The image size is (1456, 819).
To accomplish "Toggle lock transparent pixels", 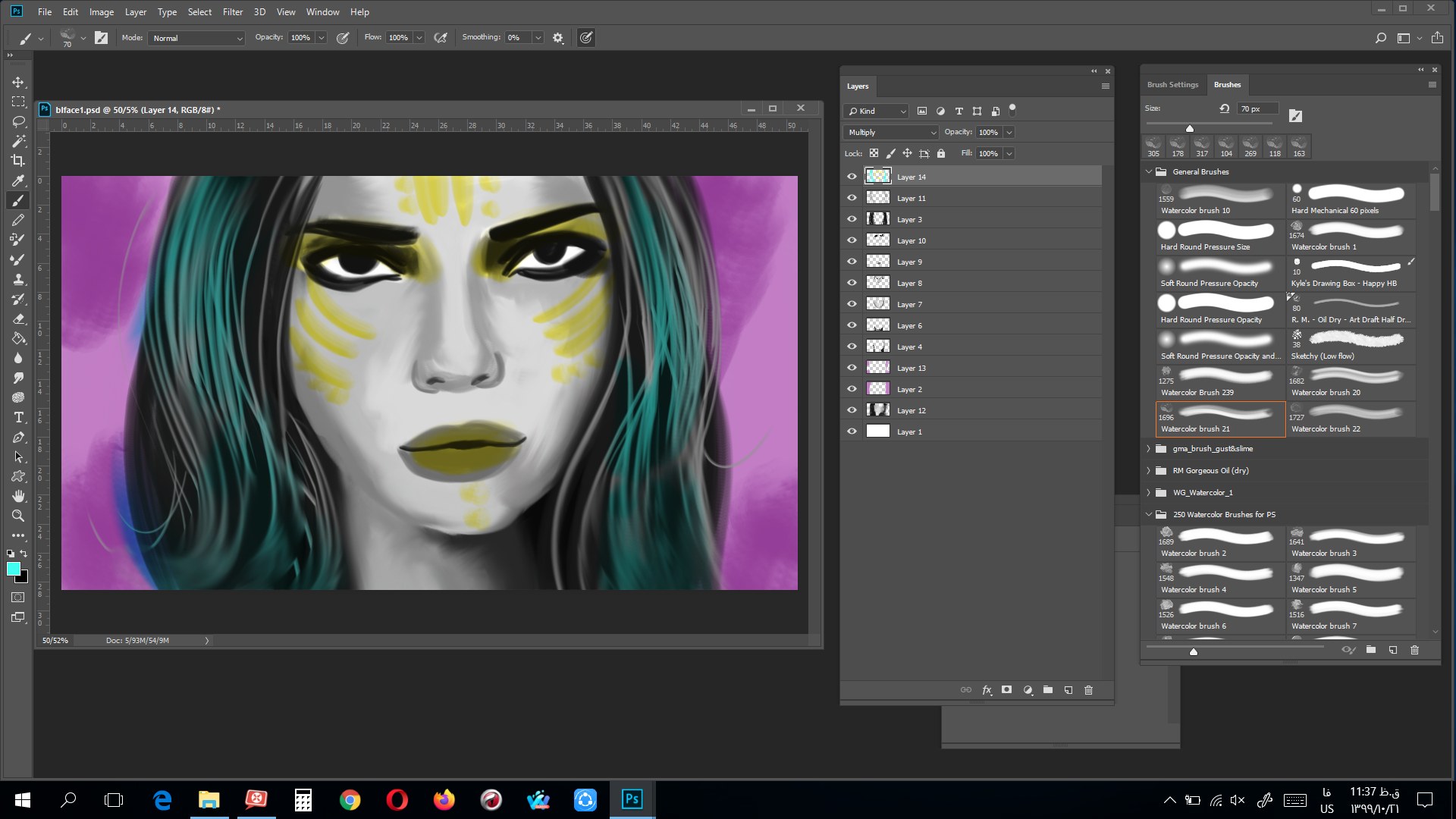I will click(874, 153).
